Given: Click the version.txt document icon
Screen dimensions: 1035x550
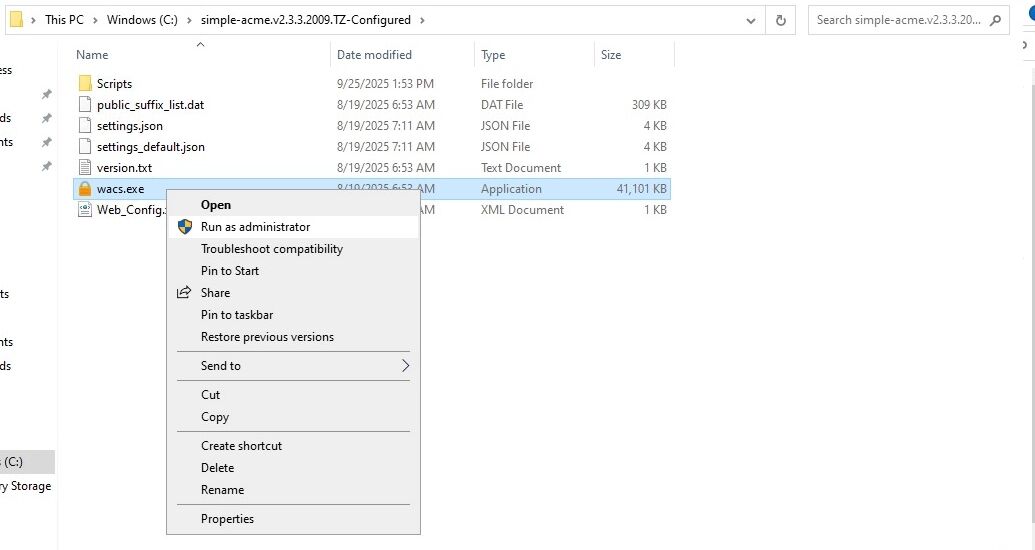Looking at the screenshot, I should pyautogui.click(x=85, y=168).
